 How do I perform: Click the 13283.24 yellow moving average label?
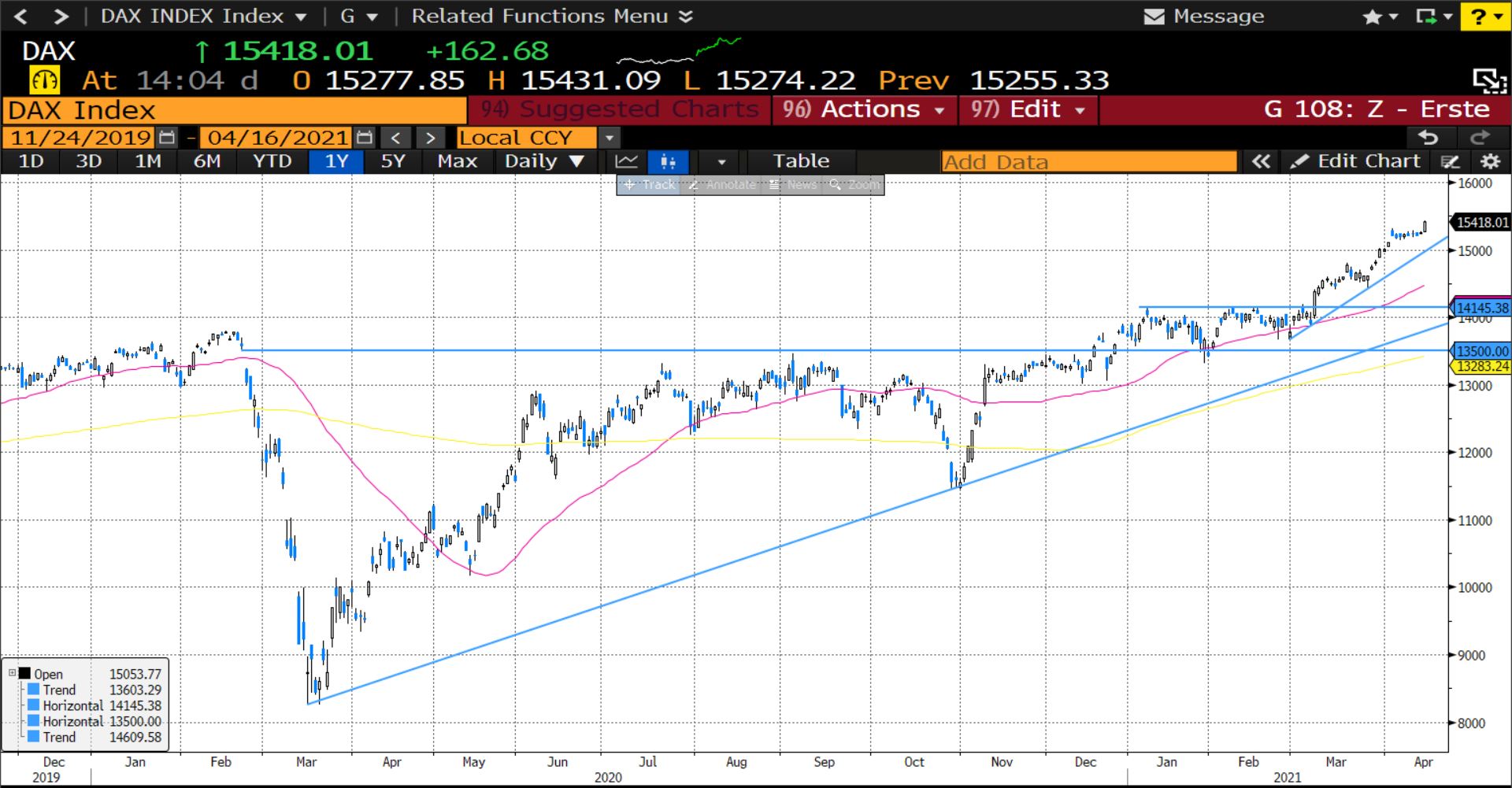pos(1481,366)
